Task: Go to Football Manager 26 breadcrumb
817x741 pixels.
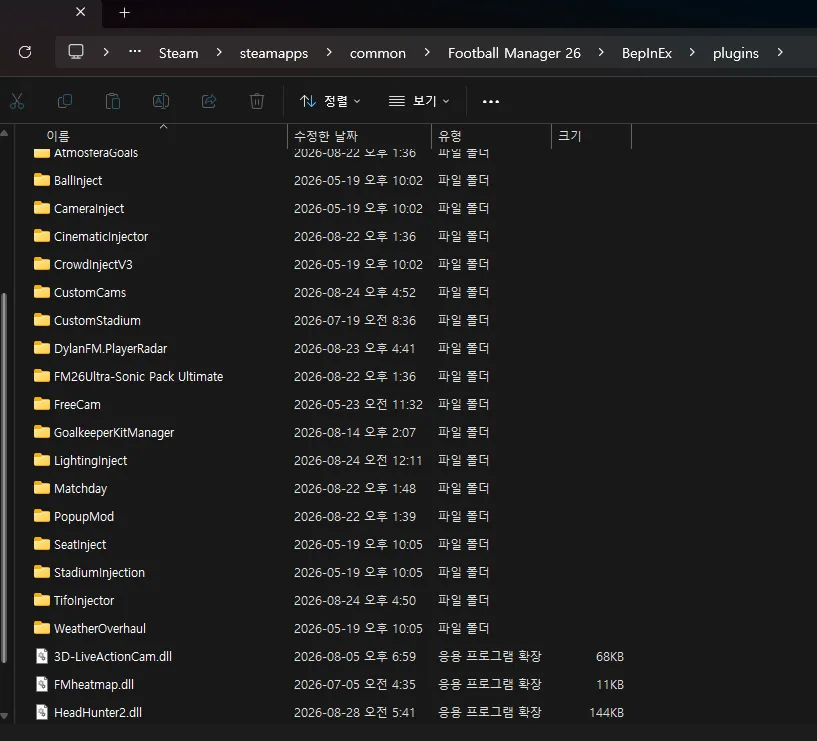Action: tap(514, 53)
